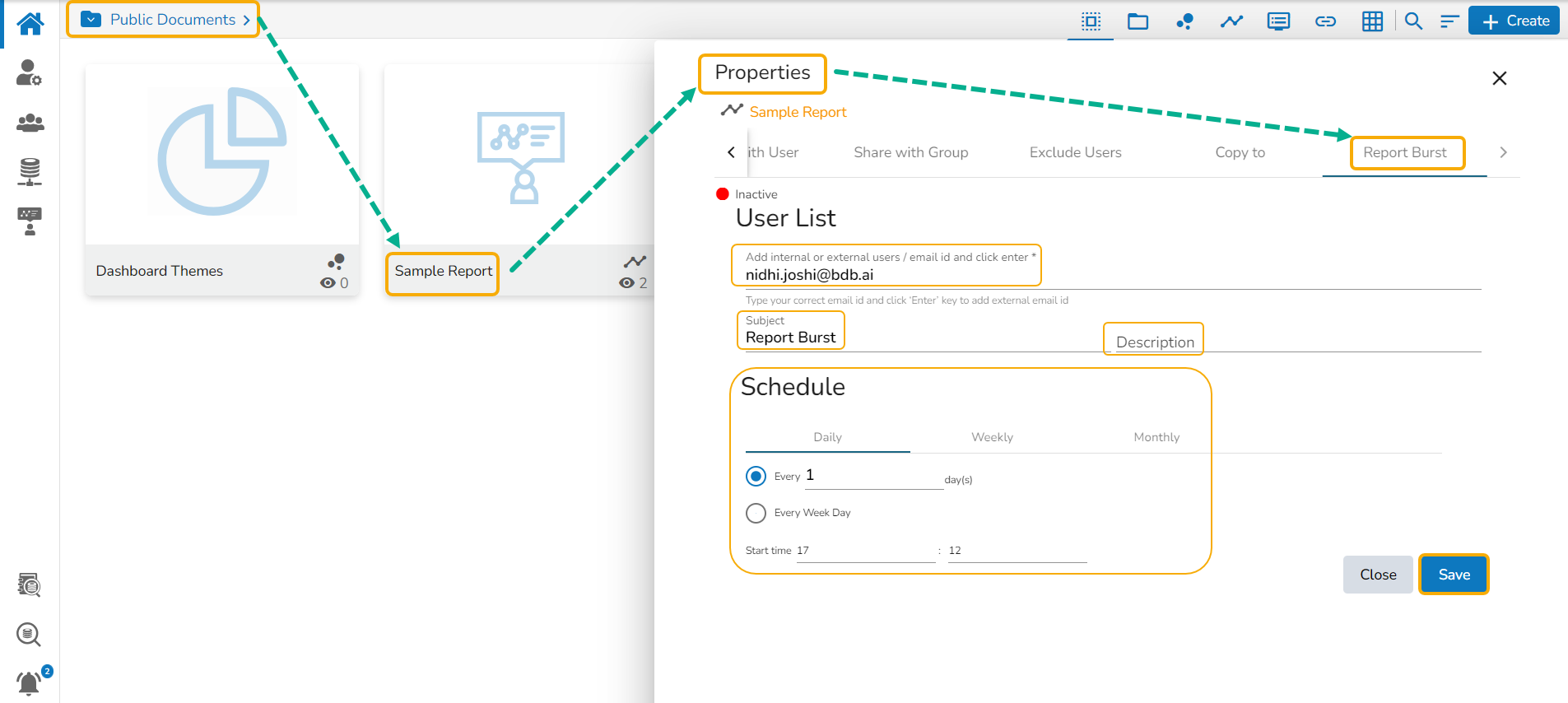Click the orange Sample Report heading text
Viewport: 1568px width, 703px height.
[x=798, y=112]
